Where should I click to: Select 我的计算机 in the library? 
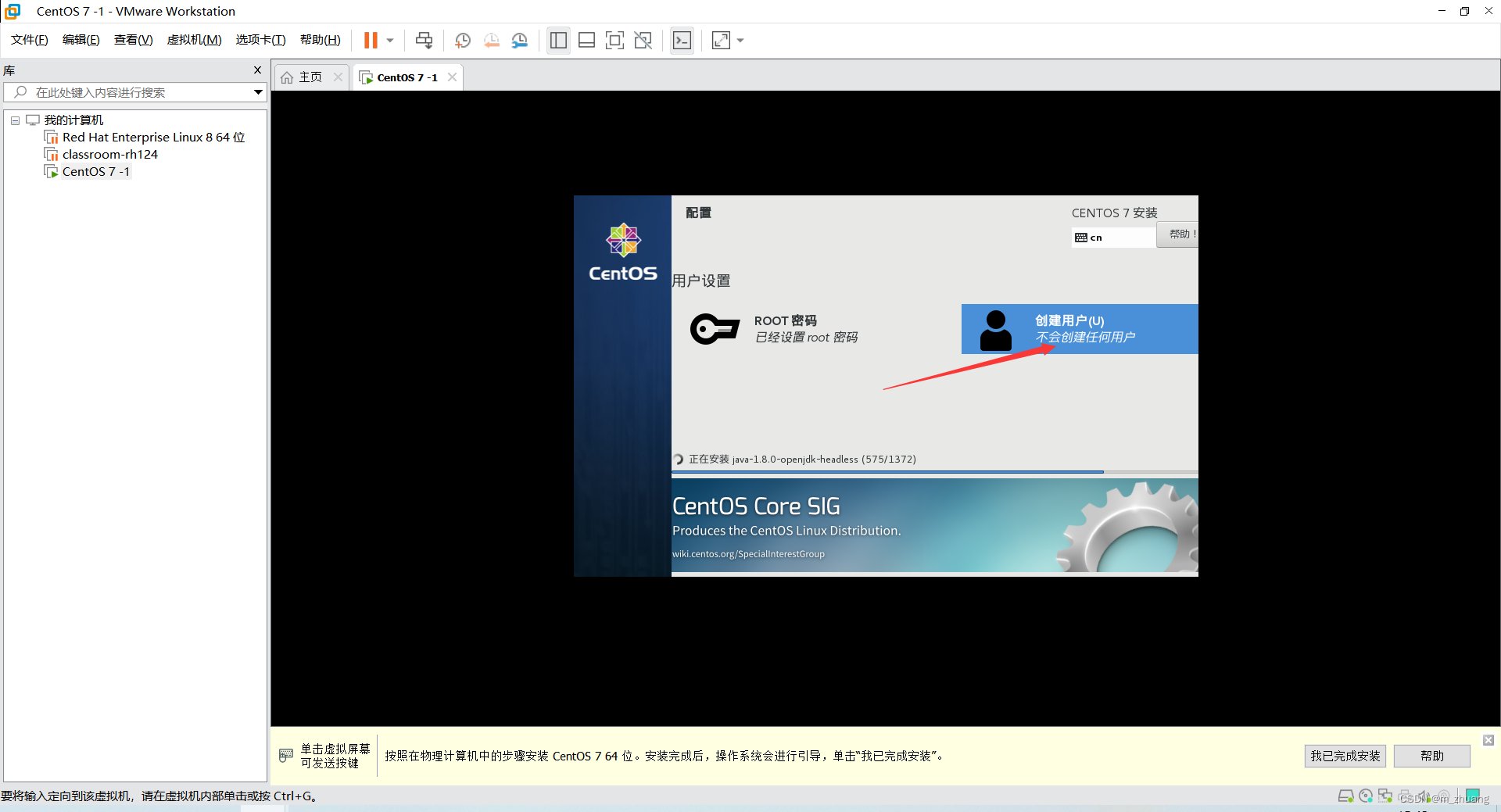[x=73, y=120]
